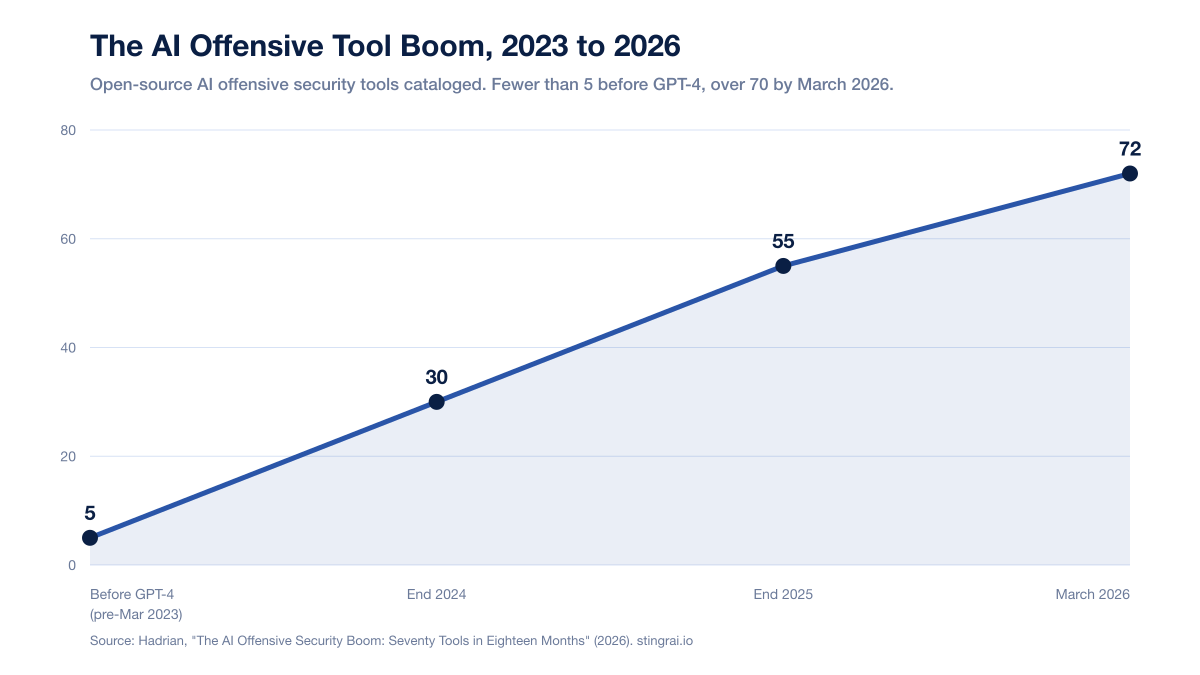
Task: Click the data point labeled 5
Action: point(90,538)
